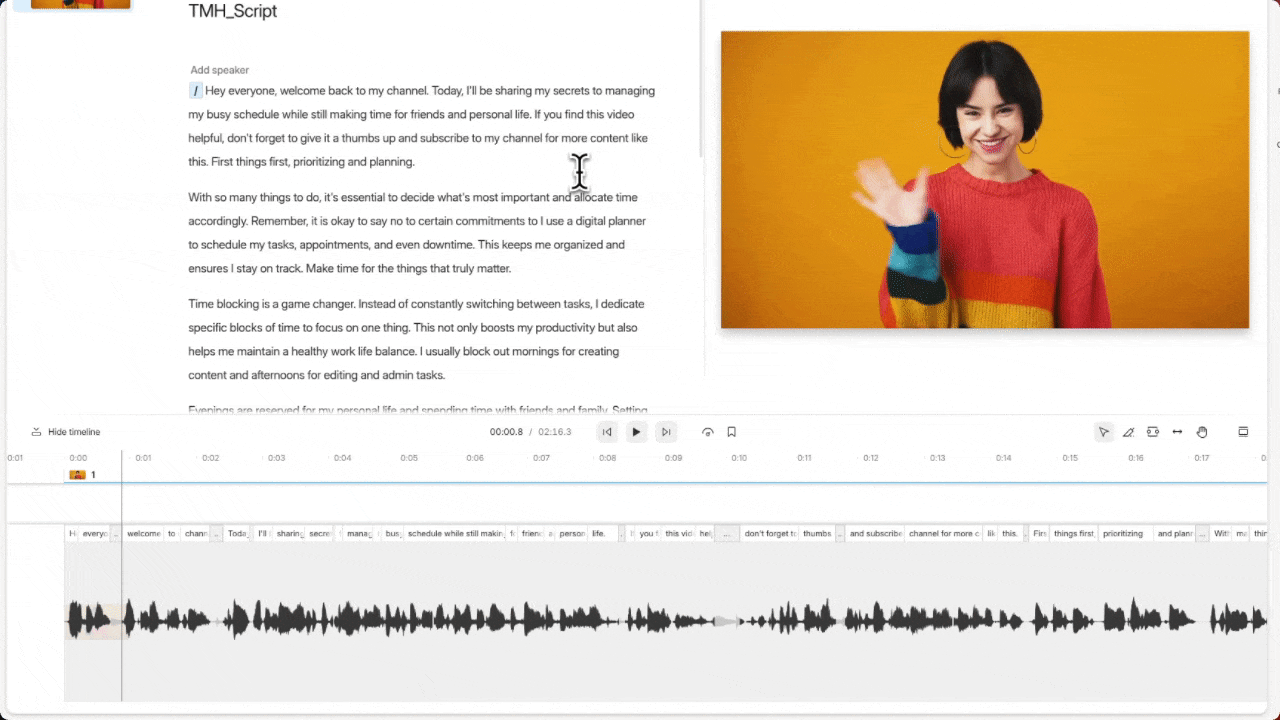The height and width of the screenshot is (720, 1280).
Task: Toggle the timeline panel layout icon
Action: coord(1243,432)
